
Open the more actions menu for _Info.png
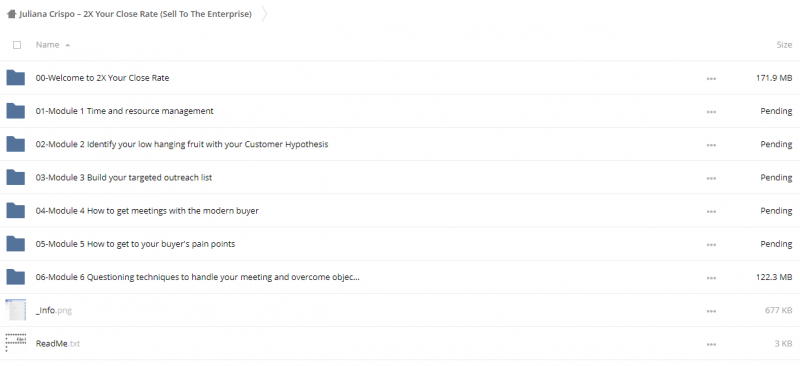click(x=711, y=311)
